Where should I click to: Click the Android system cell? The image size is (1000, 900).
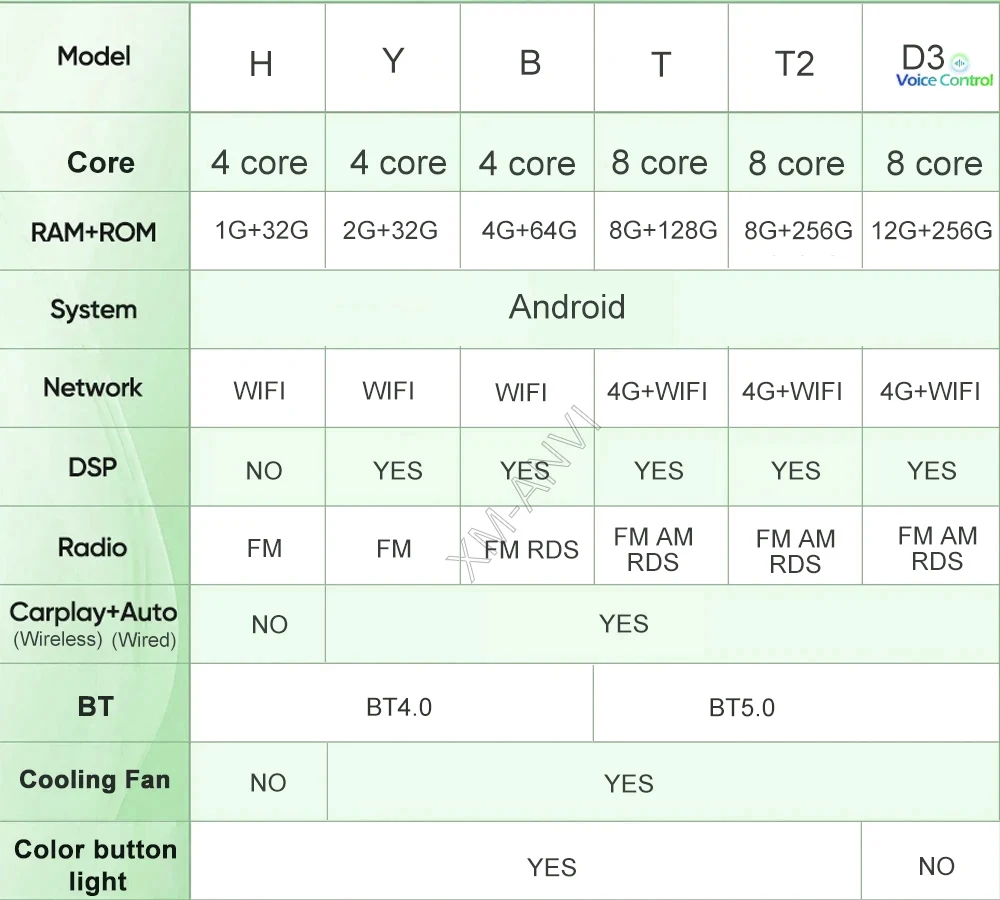click(x=567, y=307)
